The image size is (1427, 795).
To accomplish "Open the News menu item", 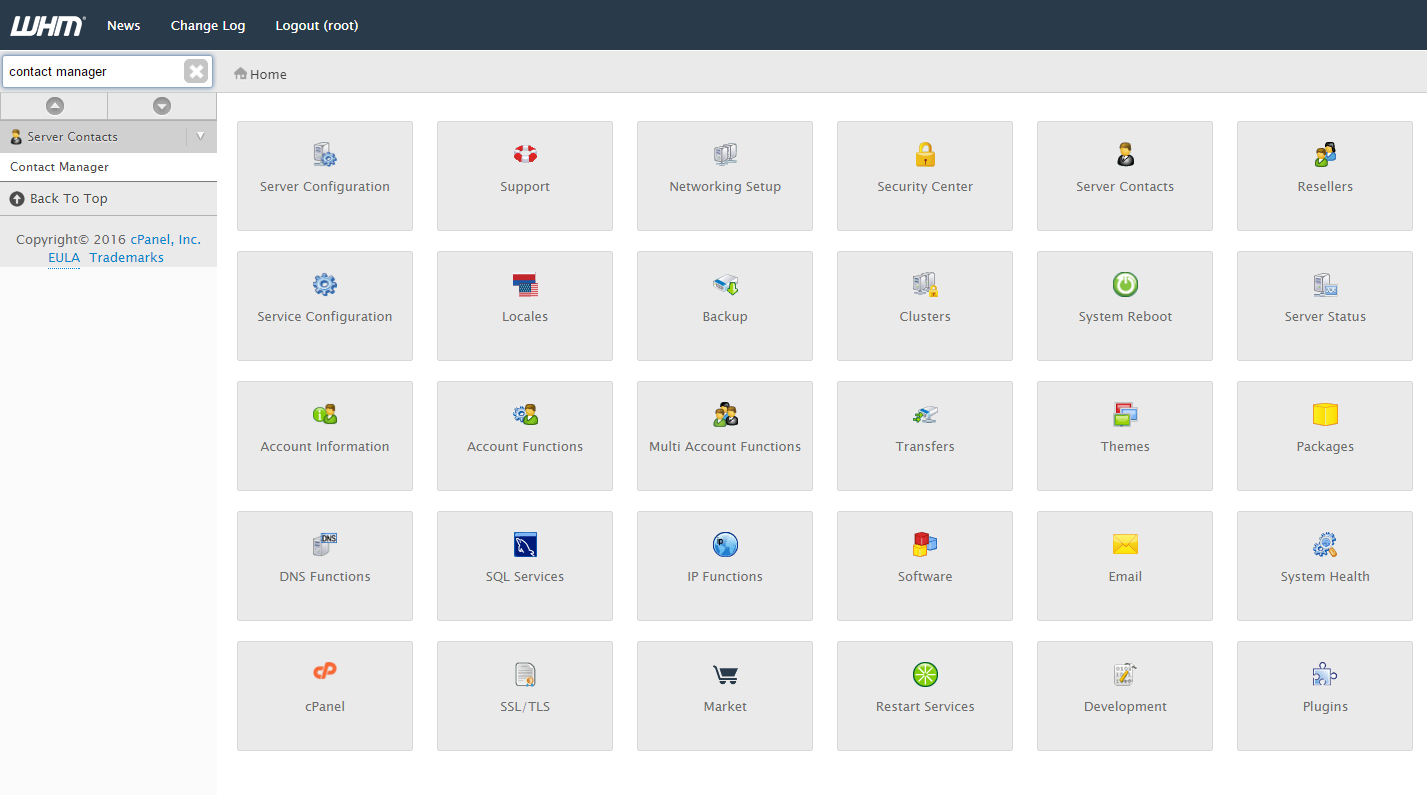I will (124, 25).
